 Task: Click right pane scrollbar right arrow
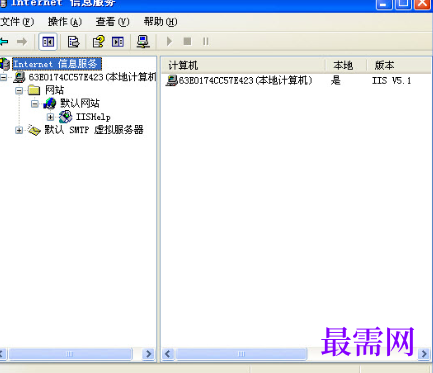424,354
